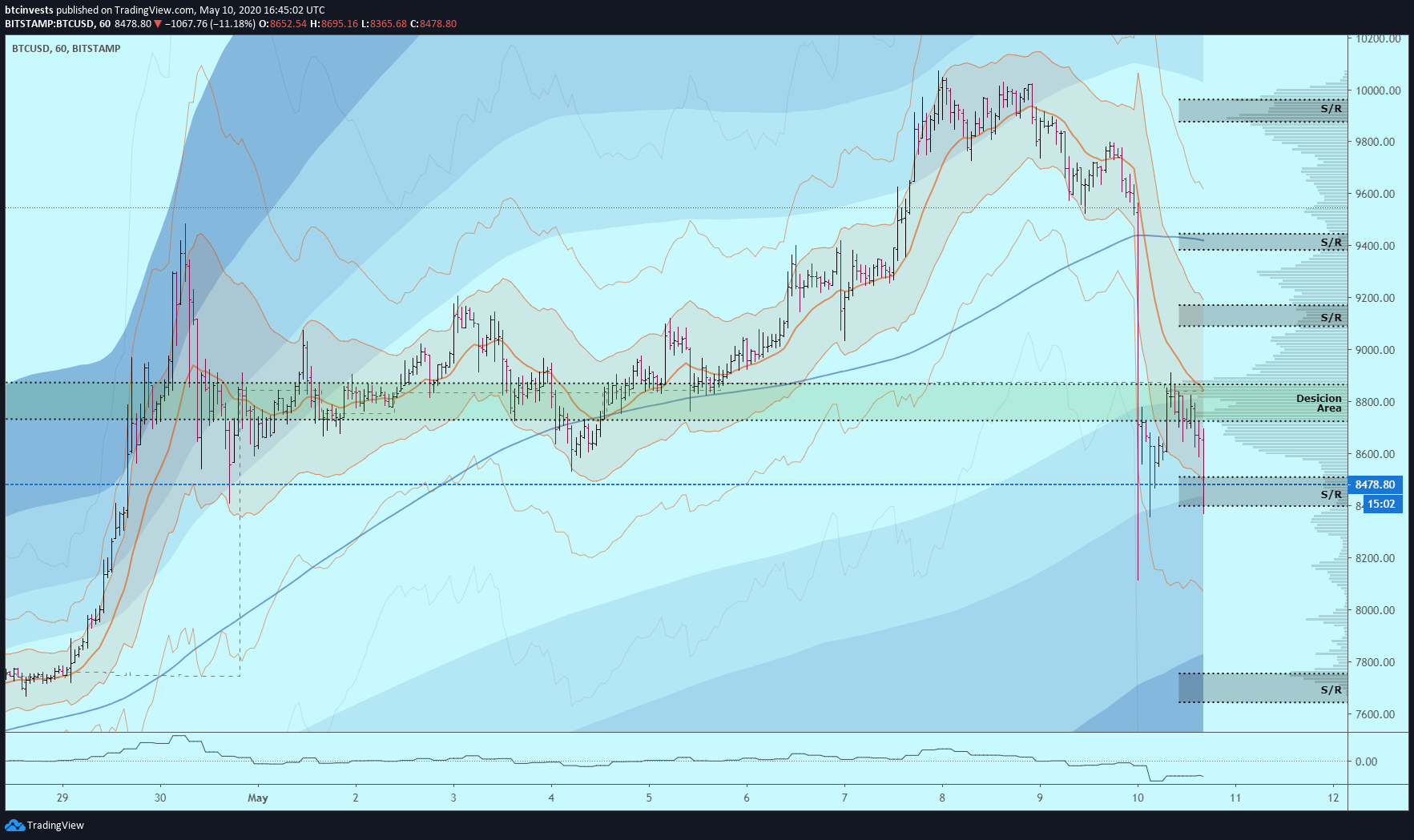
Task: Click the red down-arrow price change indicator
Action: (158, 24)
